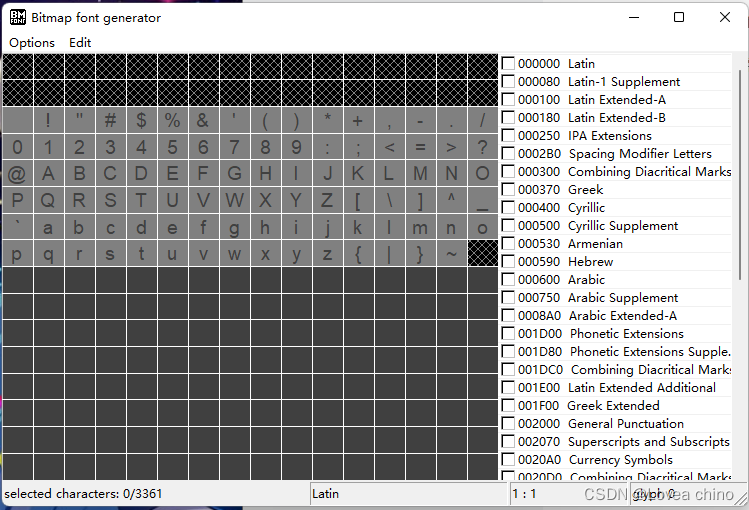
Task: Select the uppercase A glyph
Action: pyautogui.click(x=49, y=173)
